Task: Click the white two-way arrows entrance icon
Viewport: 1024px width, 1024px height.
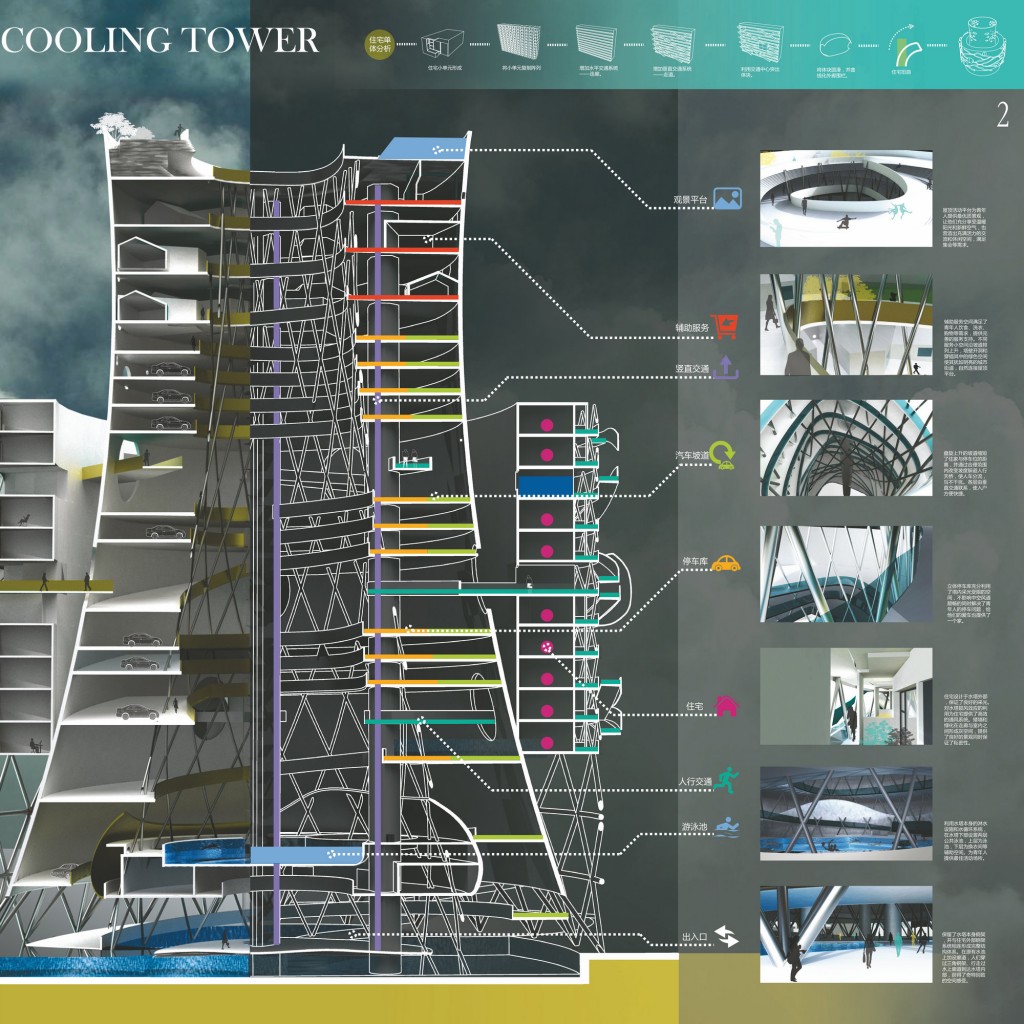Action: tap(725, 937)
